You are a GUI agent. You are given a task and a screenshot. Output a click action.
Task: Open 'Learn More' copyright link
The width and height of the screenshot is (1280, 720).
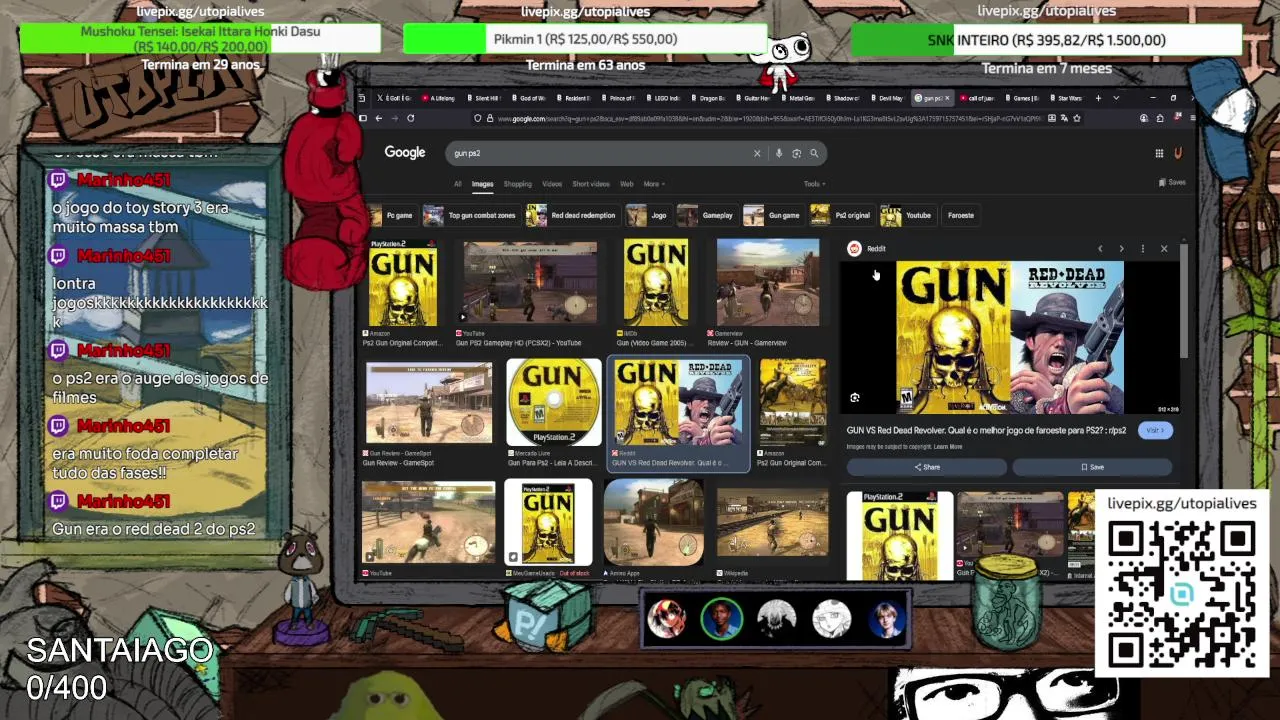pyautogui.click(x=948, y=447)
